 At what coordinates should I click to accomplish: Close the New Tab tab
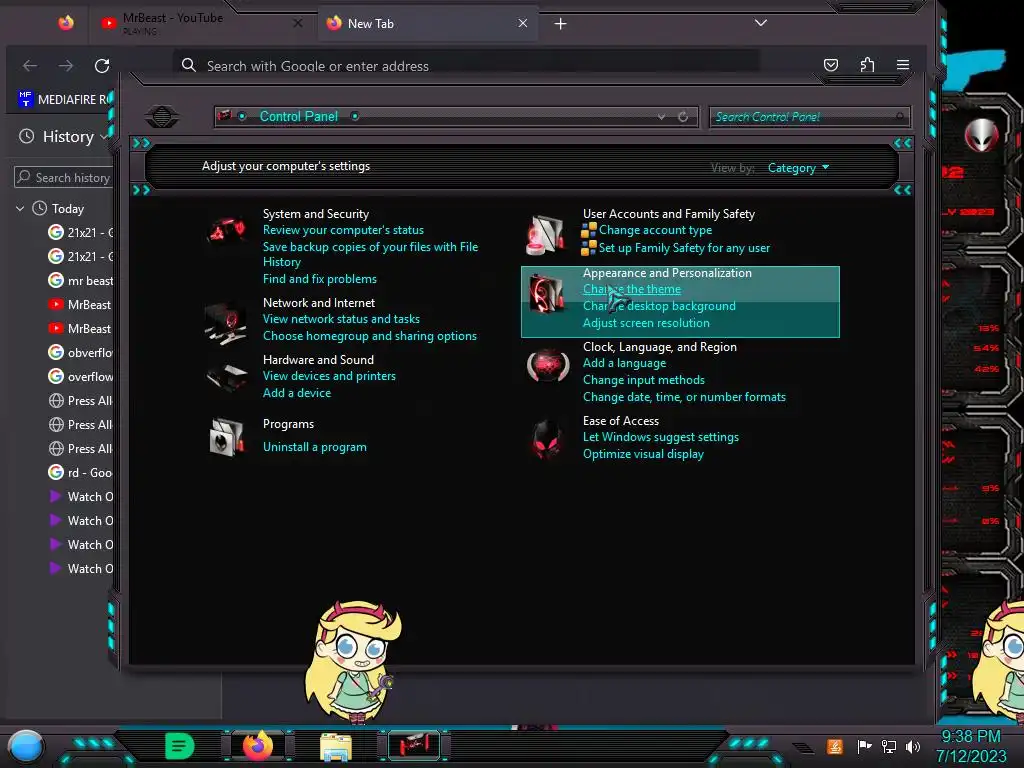522,23
